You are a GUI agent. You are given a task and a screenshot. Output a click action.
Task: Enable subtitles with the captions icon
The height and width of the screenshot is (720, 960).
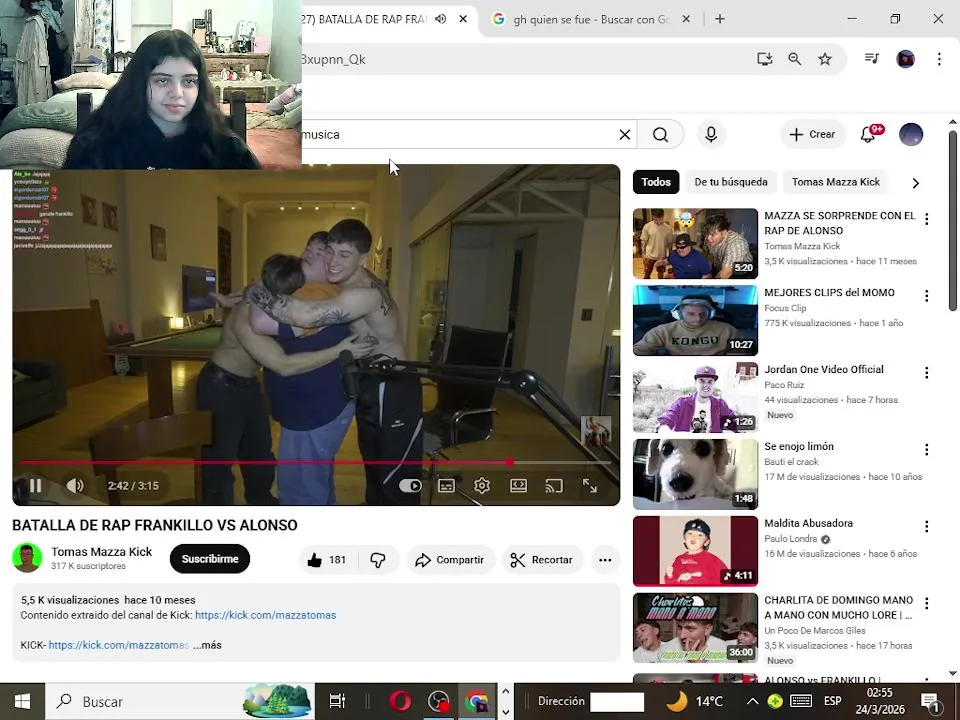point(446,486)
